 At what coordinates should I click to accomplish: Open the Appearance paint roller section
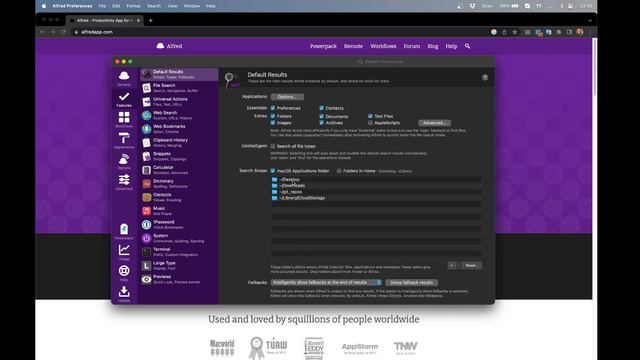[124, 140]
